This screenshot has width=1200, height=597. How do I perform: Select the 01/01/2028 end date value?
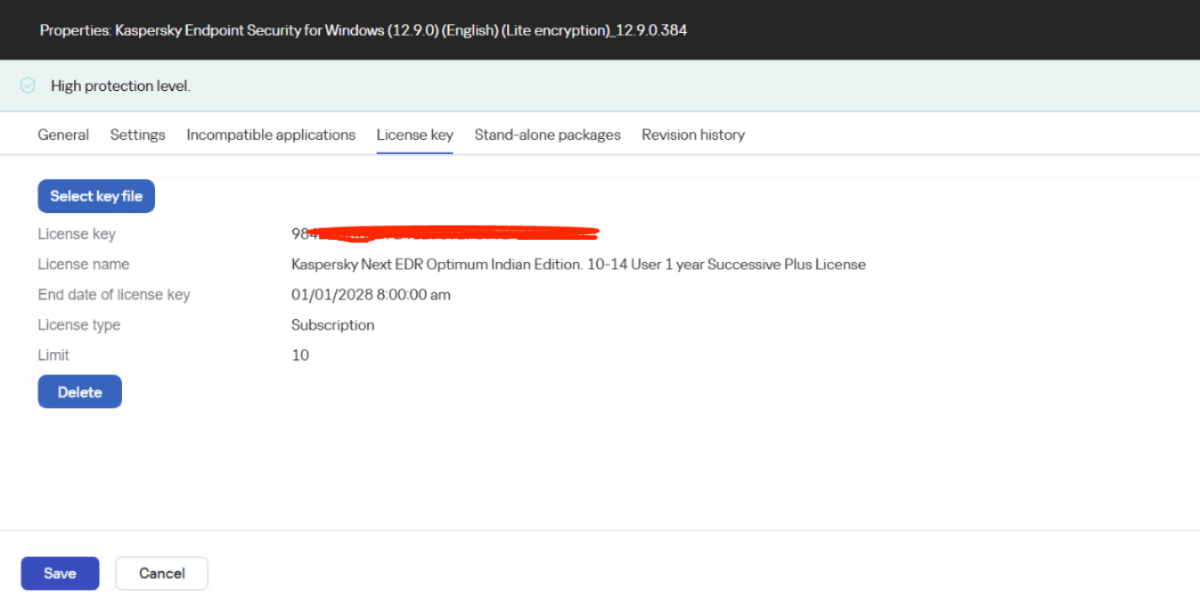coord(371,294)
